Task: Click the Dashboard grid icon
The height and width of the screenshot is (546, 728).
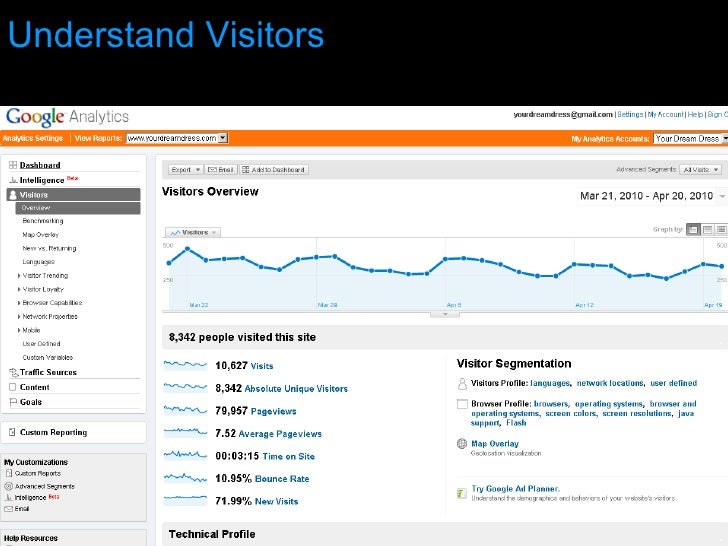Action: point(13,165)
